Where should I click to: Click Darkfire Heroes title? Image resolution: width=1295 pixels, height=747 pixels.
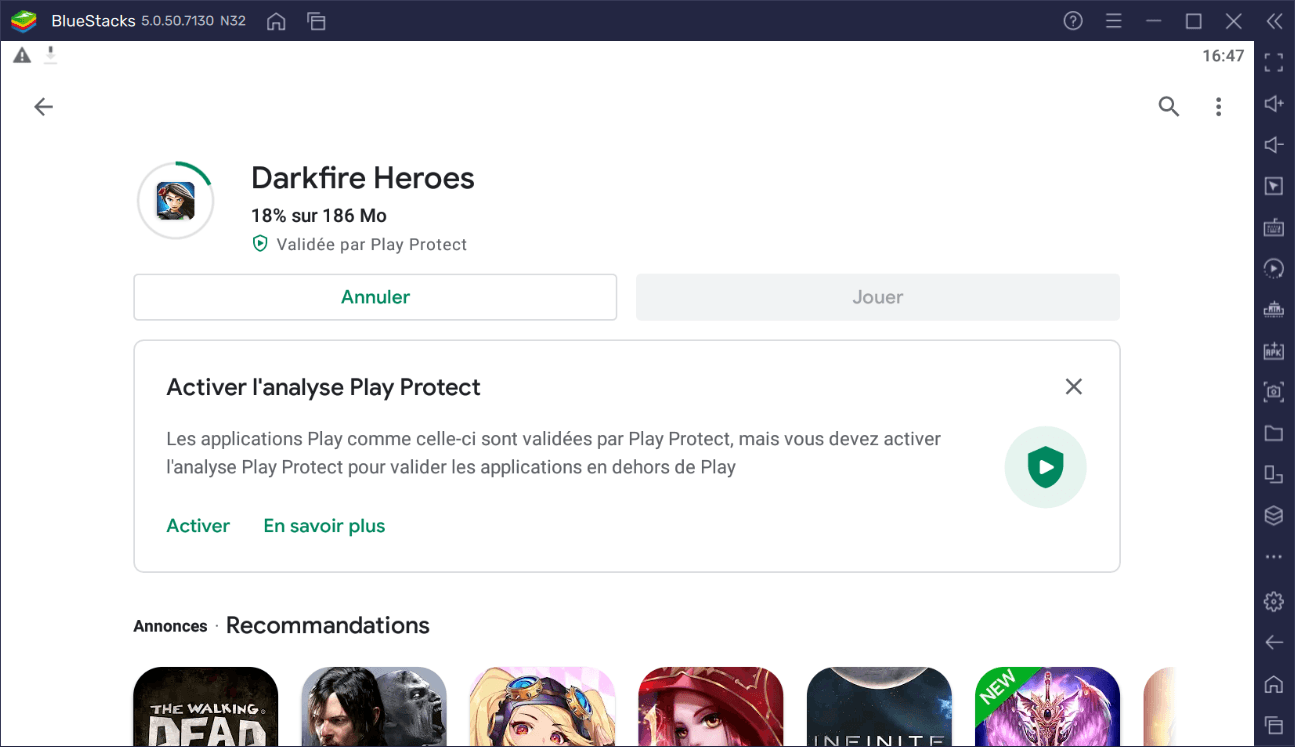click(x=363, y=178)
